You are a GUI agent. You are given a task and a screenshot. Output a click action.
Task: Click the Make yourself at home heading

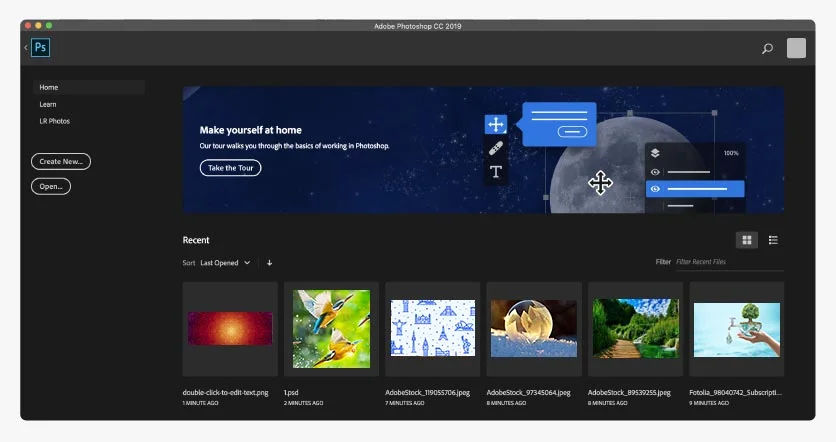click(251, 130)
